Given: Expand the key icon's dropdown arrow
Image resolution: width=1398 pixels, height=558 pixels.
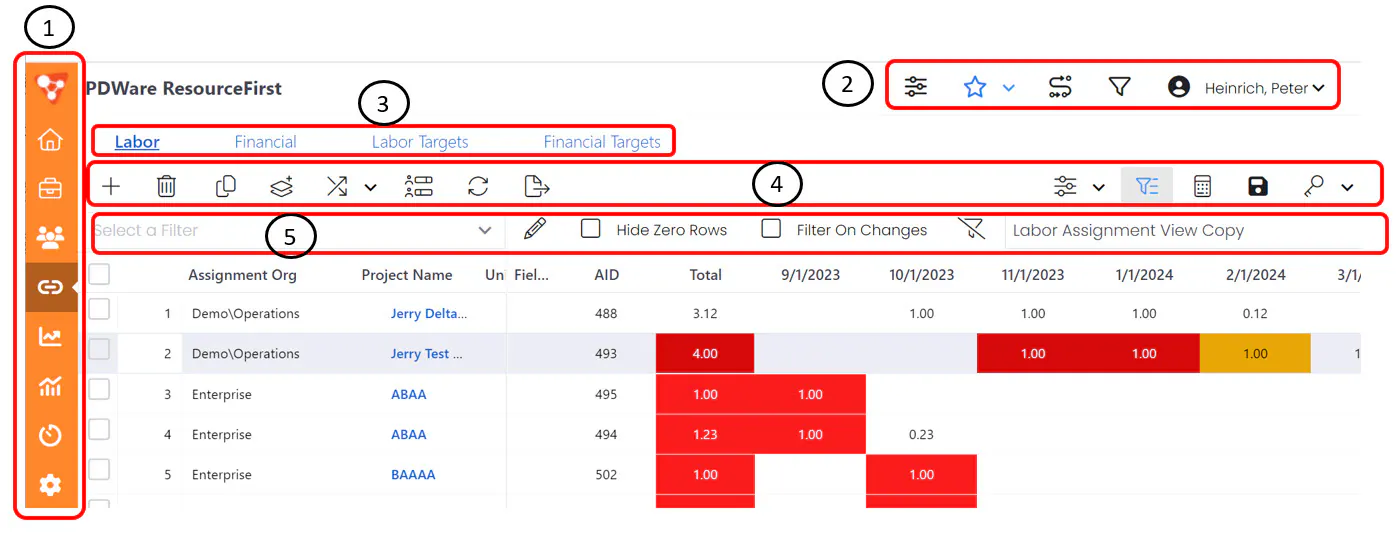Looking at the screenshot, I should 1347,187.
